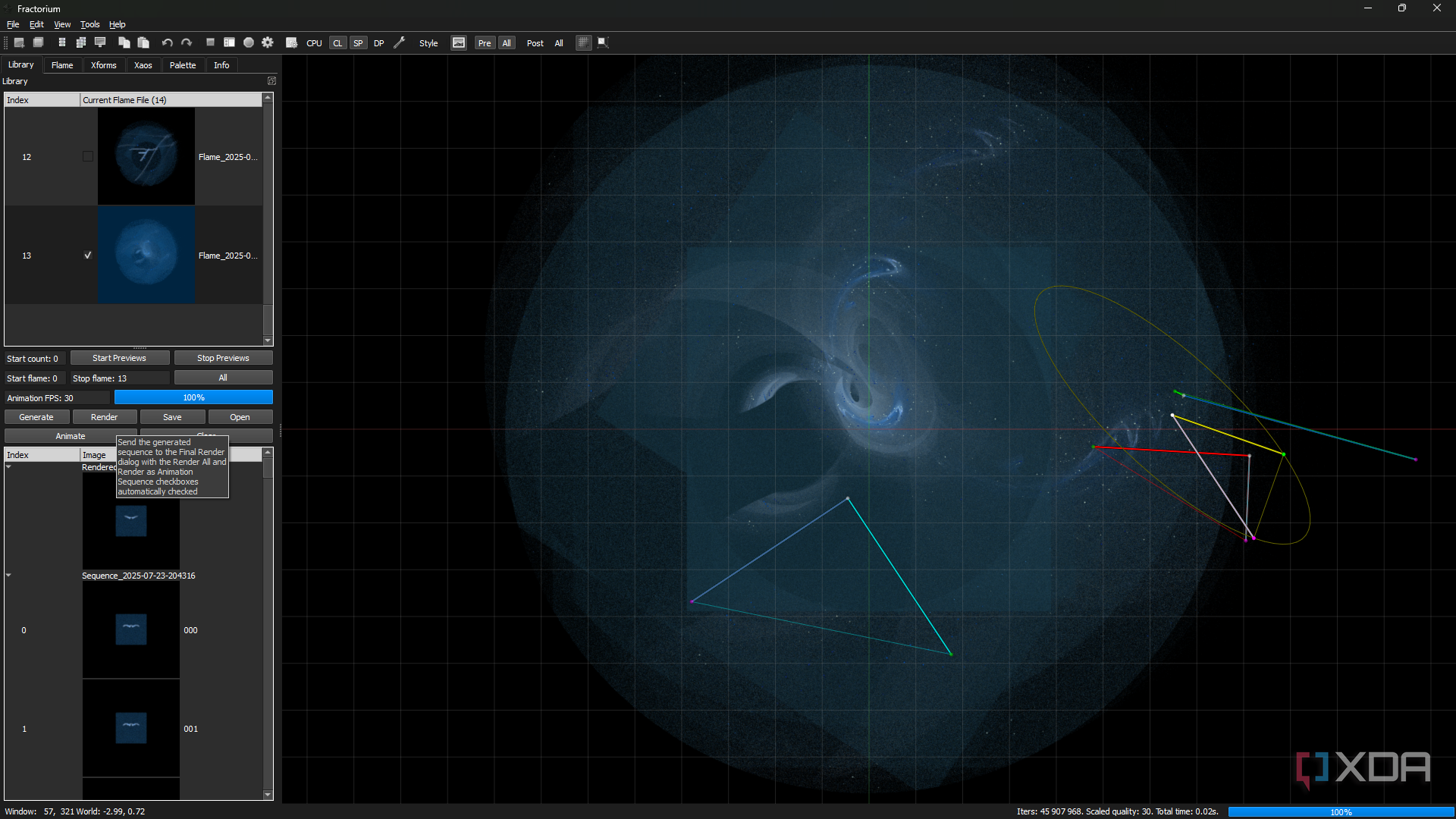
Task: Switch to the Xforms tab
Action: tap(104, 65)
